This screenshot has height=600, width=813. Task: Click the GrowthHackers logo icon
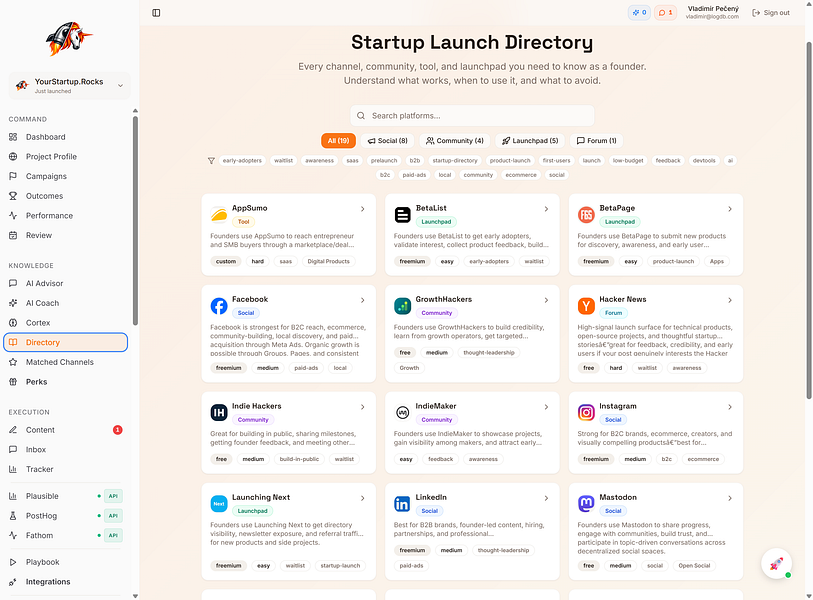pyautogui.click(x=402, y=306)
